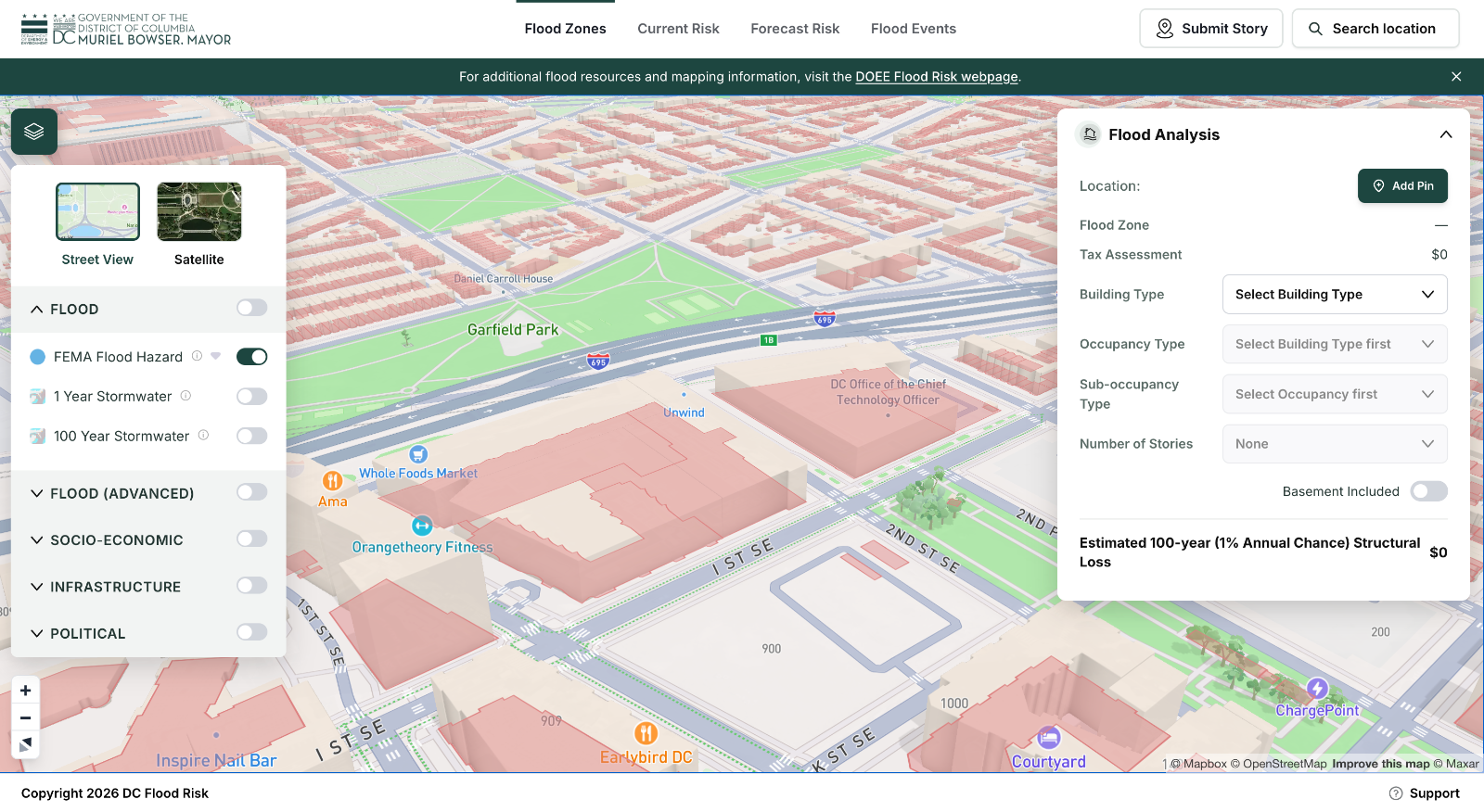The image size is (1484, 812).
Task: Click the Orangetheory Fitness map marker
Action: [x=422, y=526]
